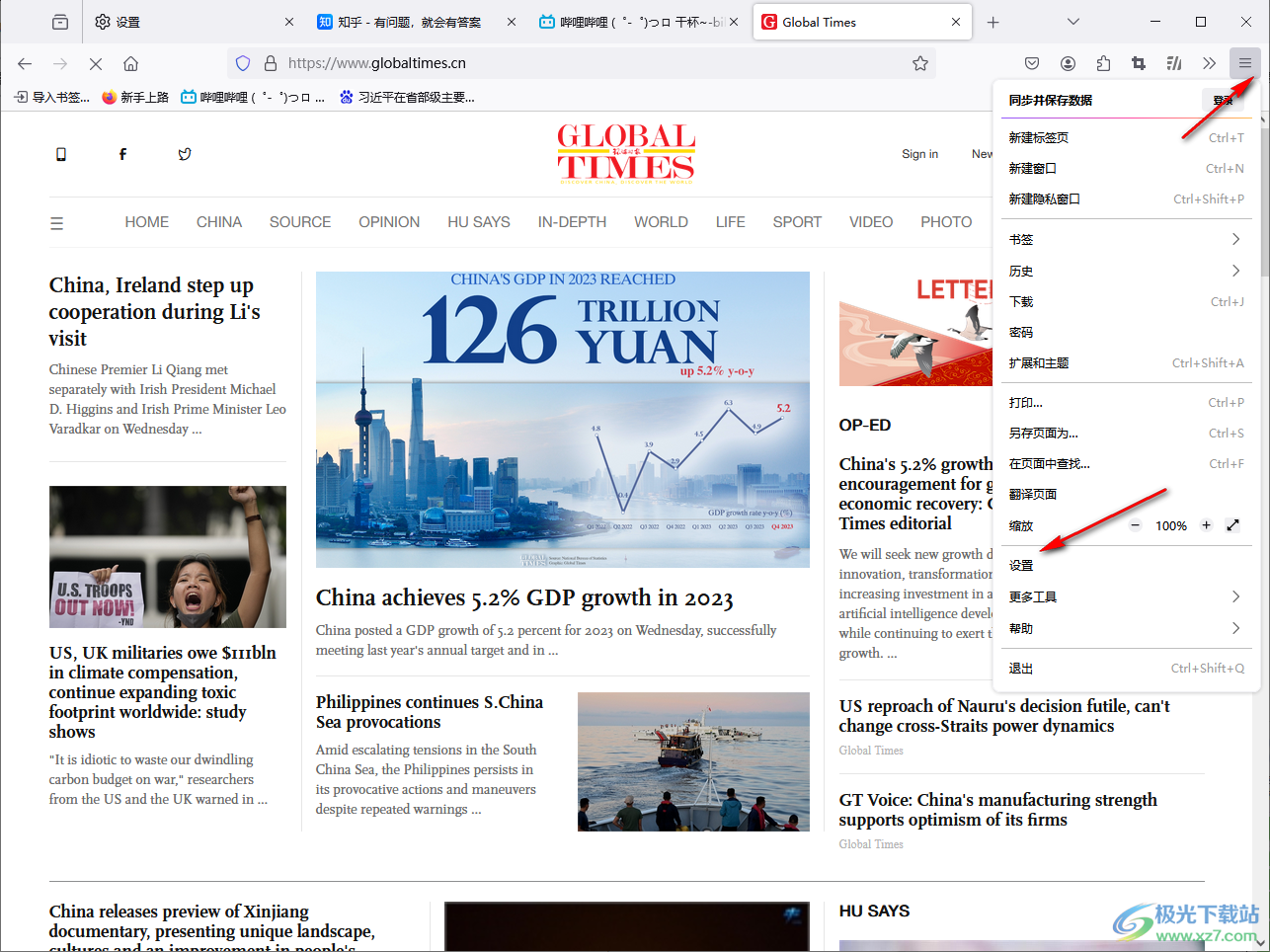Open 哔哩哔哩 bookmark in bookmarks toolbar
This screenshot has height=952, width=1270.
point(253,97)
